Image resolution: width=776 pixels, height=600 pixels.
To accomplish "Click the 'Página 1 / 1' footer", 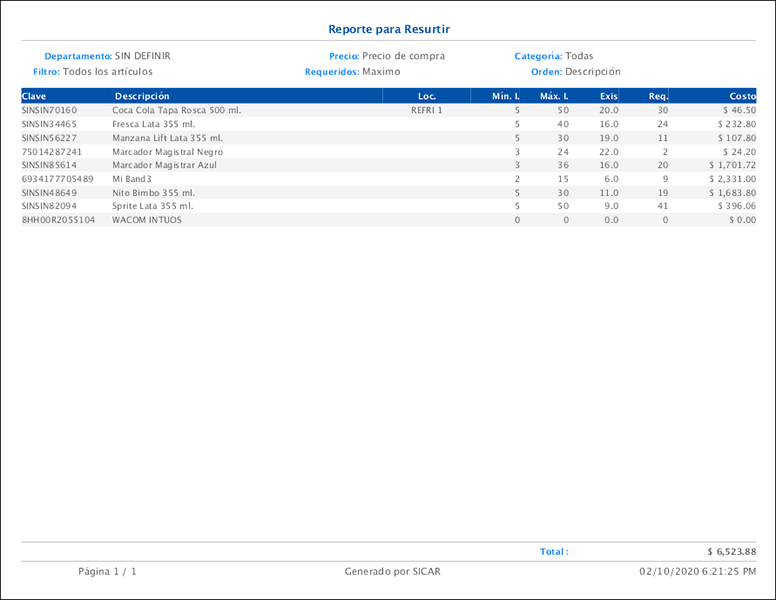I will point(107,571).
